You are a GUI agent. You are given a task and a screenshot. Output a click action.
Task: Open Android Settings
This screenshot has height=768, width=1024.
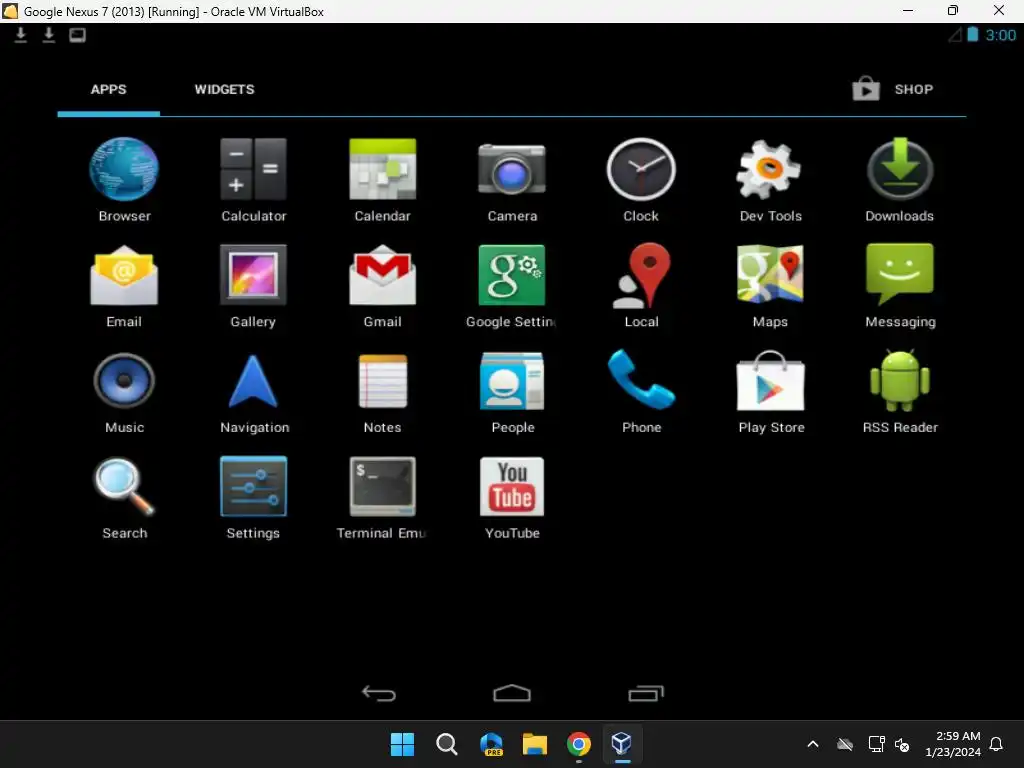pos(253,498)
